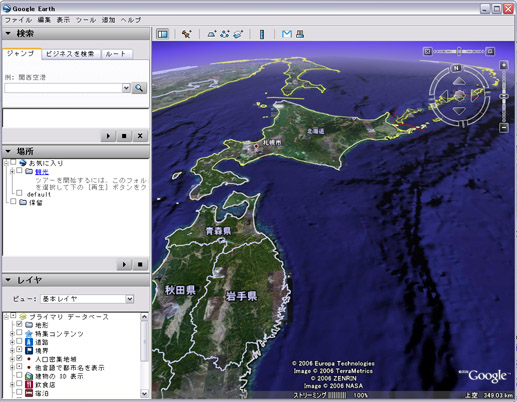Play the search results tour
Image resolution: width=517 pixels, height=402 pixels.
[108, 136]
